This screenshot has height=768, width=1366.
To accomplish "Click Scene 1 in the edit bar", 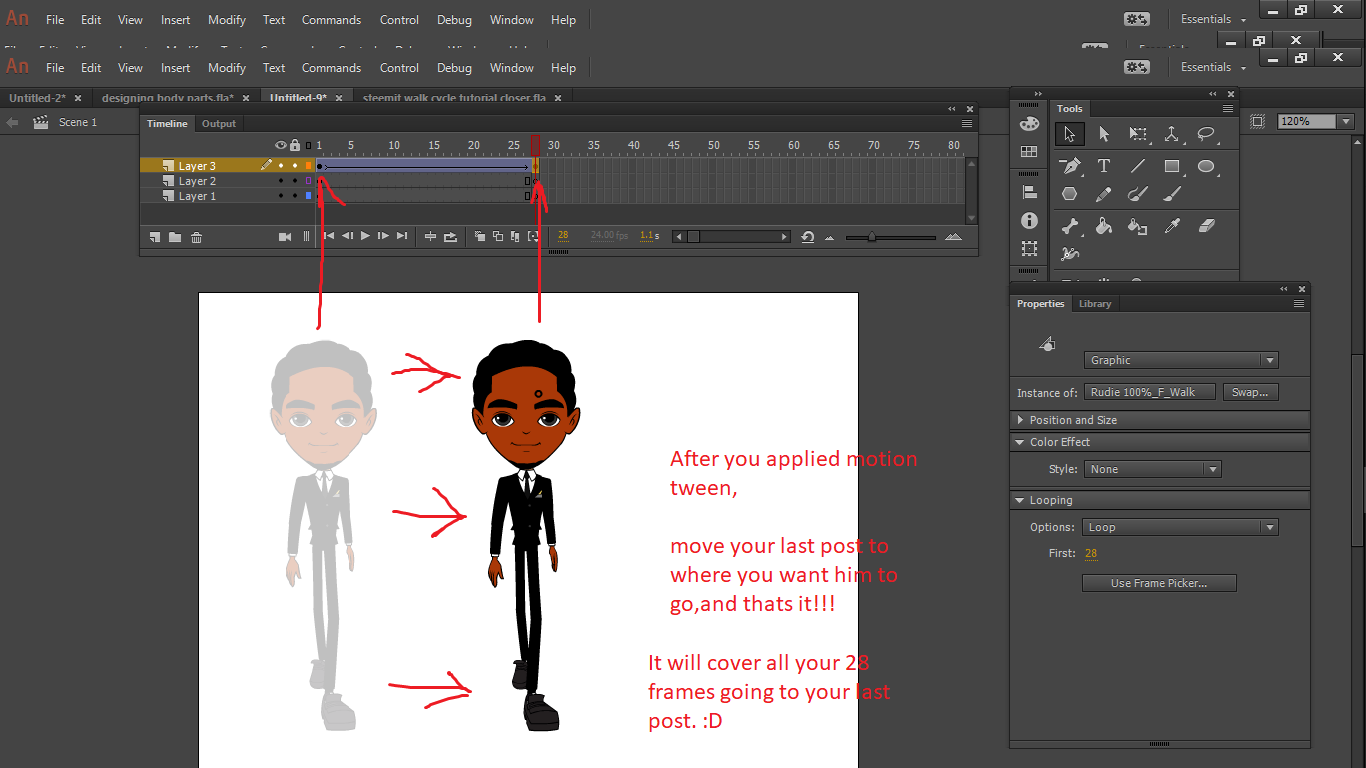I will point(78,122).
